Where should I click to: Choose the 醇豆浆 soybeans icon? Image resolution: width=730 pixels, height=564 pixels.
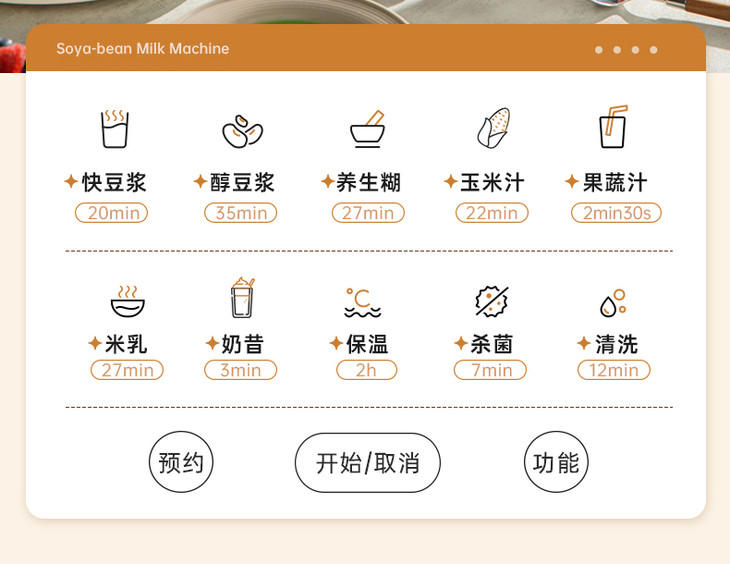pyautogui.click(x=242, y=131)
